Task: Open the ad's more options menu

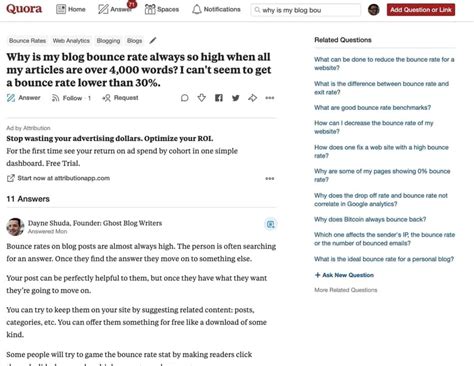Action: click(x=270, y=179)
